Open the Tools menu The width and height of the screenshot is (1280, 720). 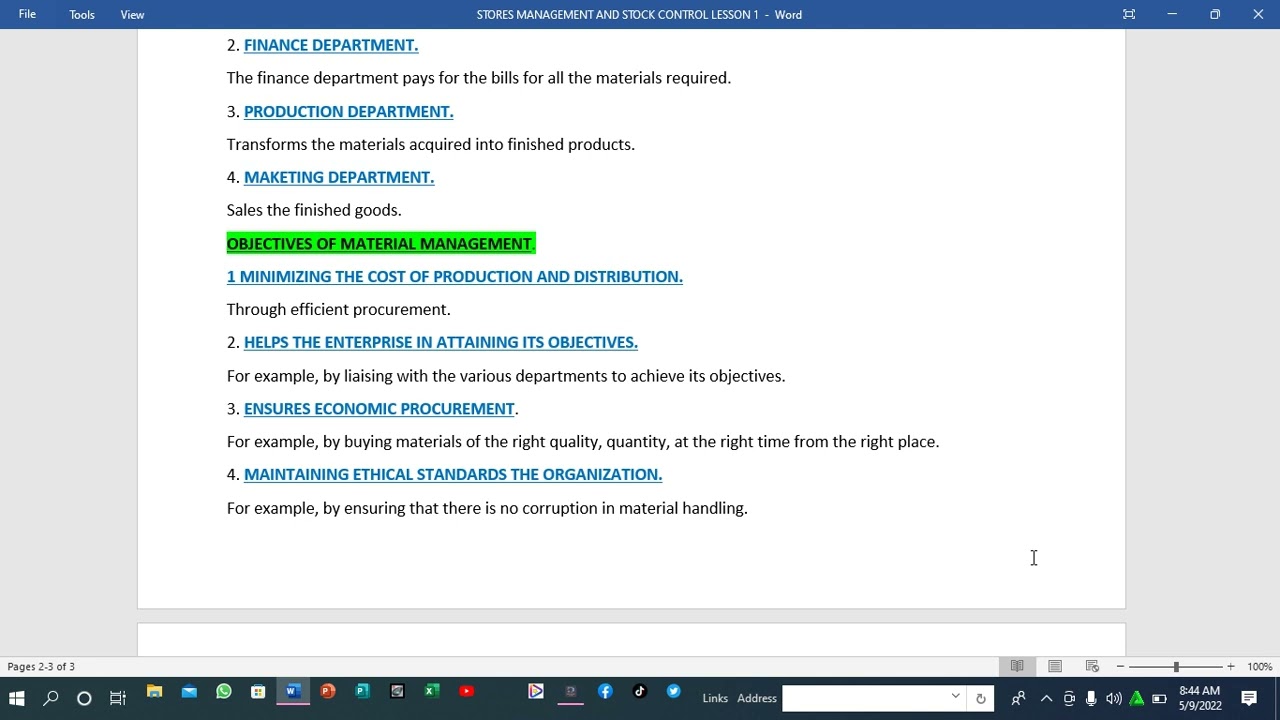point(82,14)
